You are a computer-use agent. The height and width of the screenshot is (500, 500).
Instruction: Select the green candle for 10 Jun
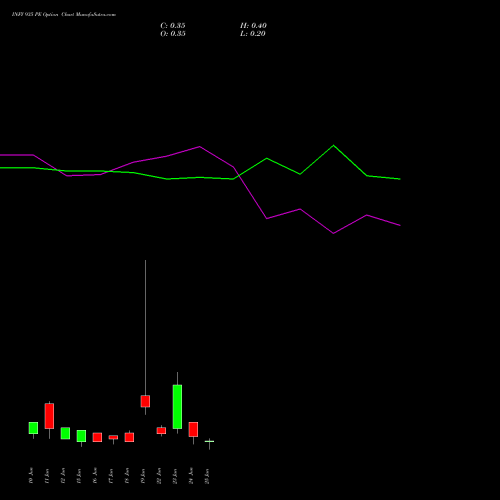point(33,428)
